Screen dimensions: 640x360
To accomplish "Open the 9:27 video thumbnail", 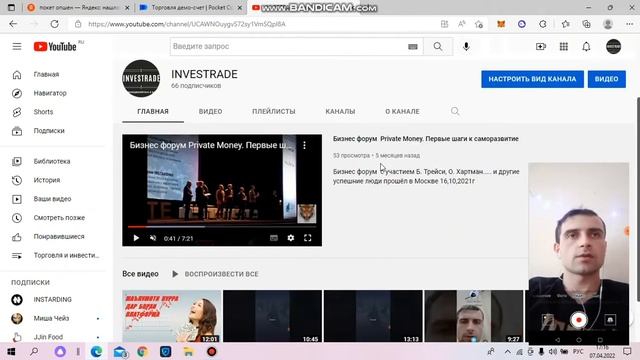I will [x=473, y=316].
